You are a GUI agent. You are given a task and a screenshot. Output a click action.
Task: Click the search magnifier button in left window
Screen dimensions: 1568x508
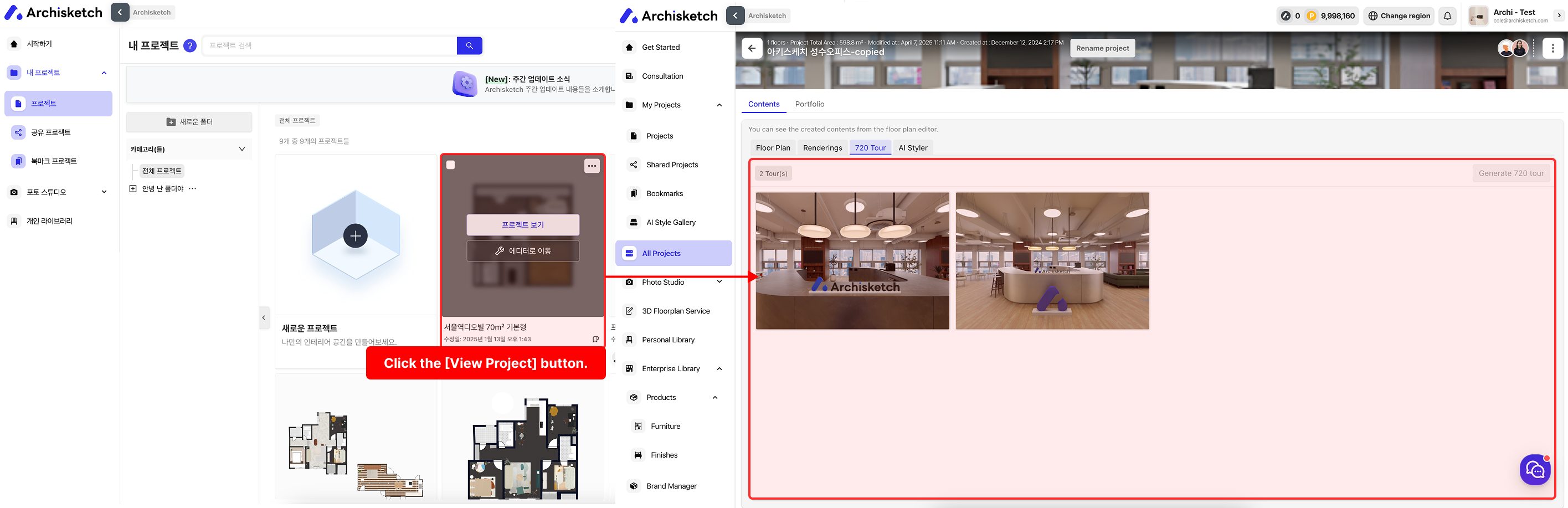(x=469, y=45)
